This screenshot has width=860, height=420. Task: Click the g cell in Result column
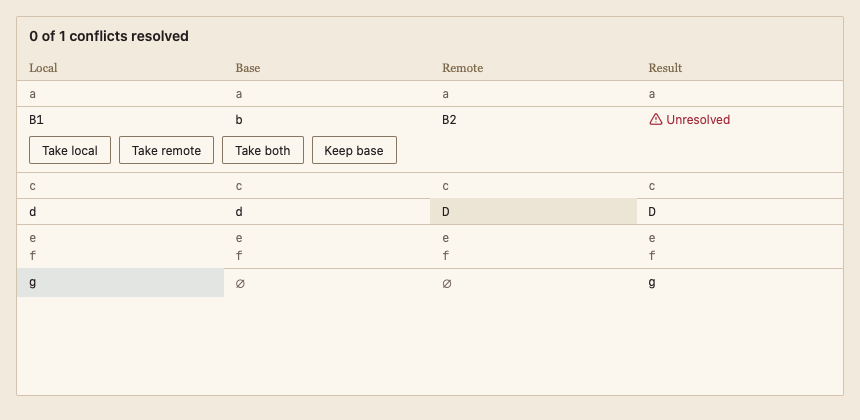[740, 283]
